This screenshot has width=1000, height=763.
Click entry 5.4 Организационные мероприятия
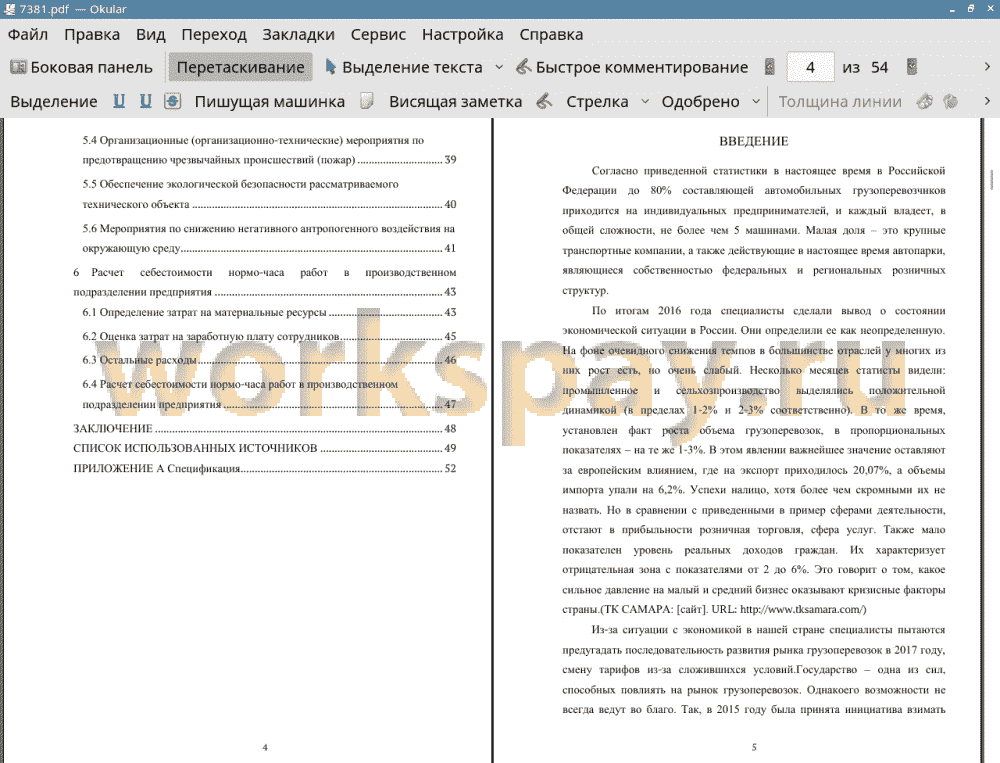[x=269, y=150]
